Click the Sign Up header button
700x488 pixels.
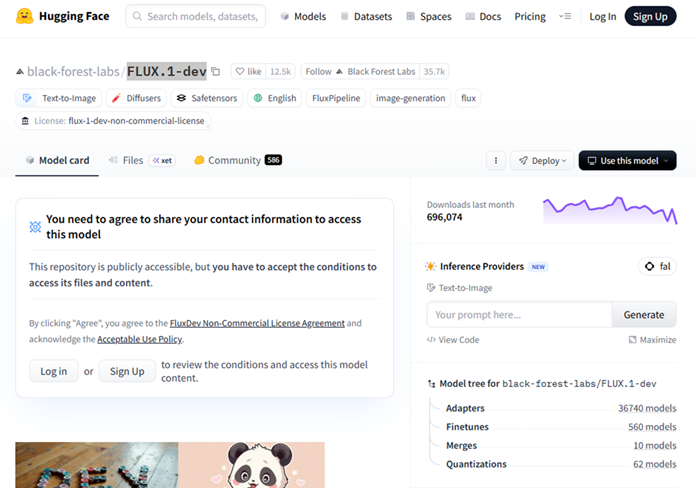click(650, 16)
